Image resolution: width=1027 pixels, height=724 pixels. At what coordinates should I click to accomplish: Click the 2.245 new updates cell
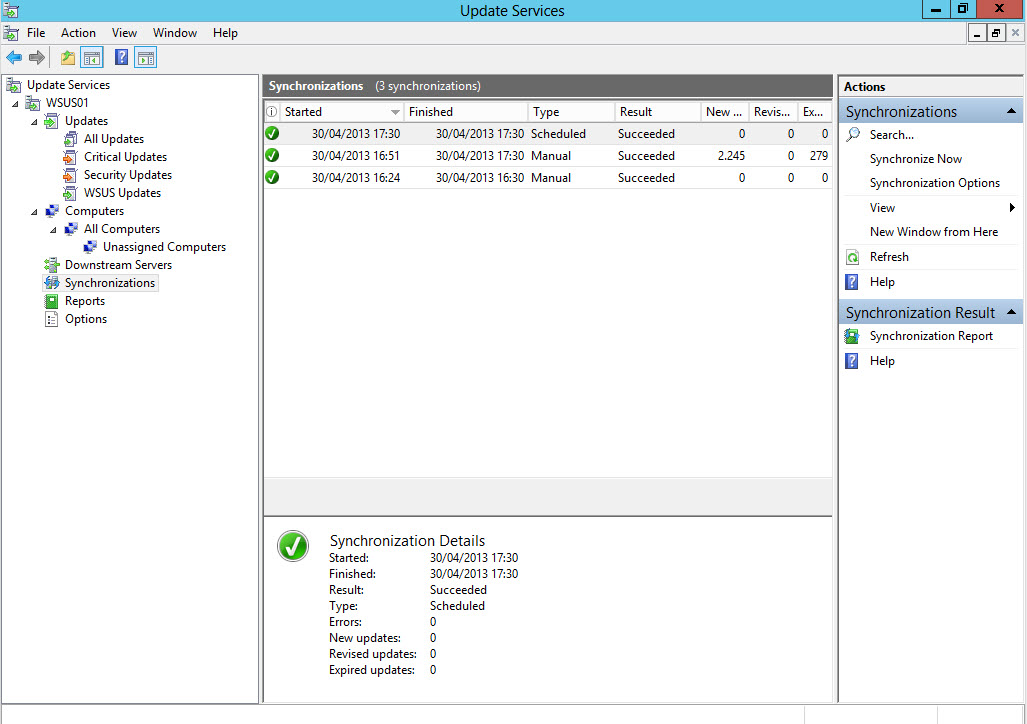(x=731, y=156)
